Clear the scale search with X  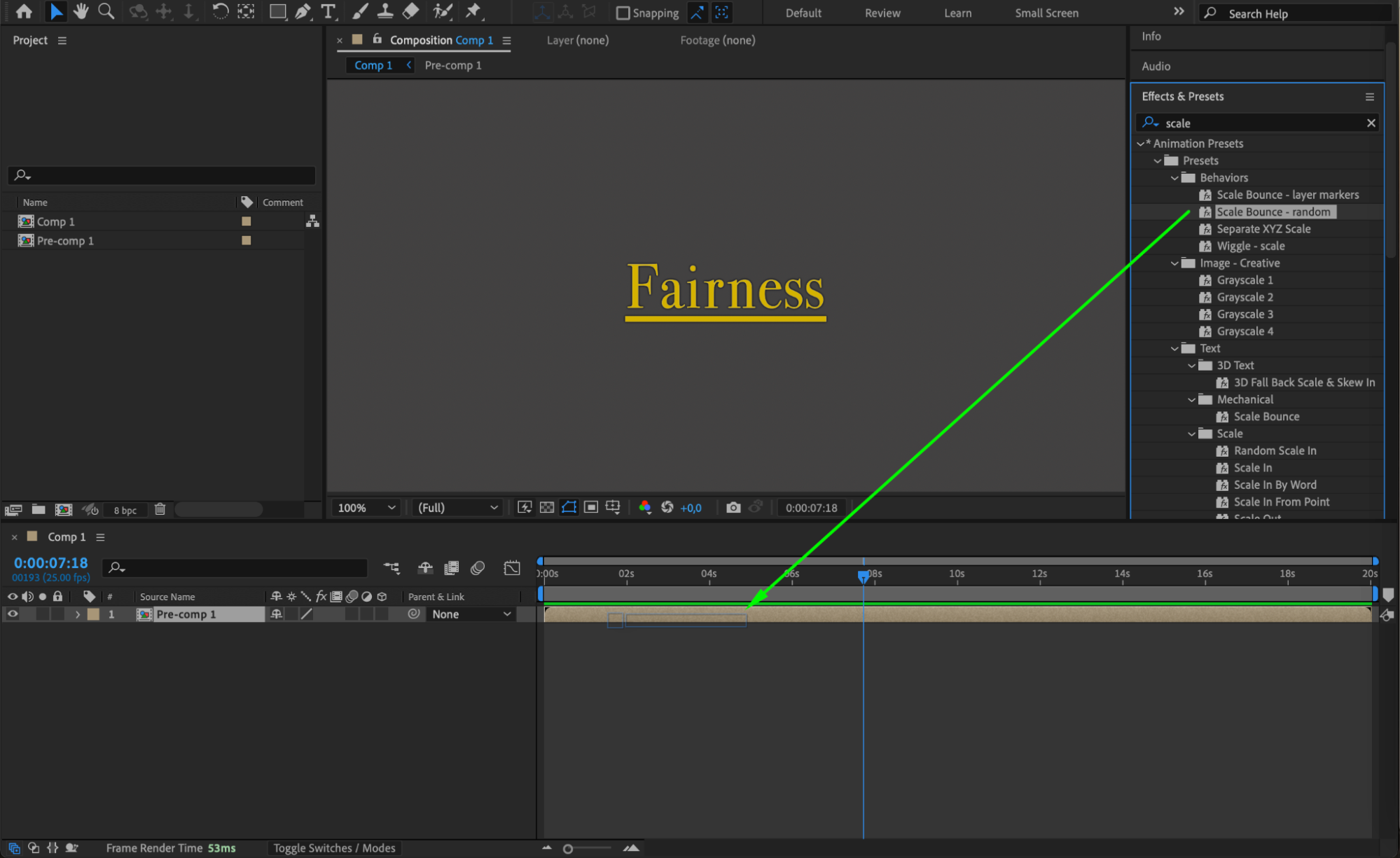[x=1371, y=123]
